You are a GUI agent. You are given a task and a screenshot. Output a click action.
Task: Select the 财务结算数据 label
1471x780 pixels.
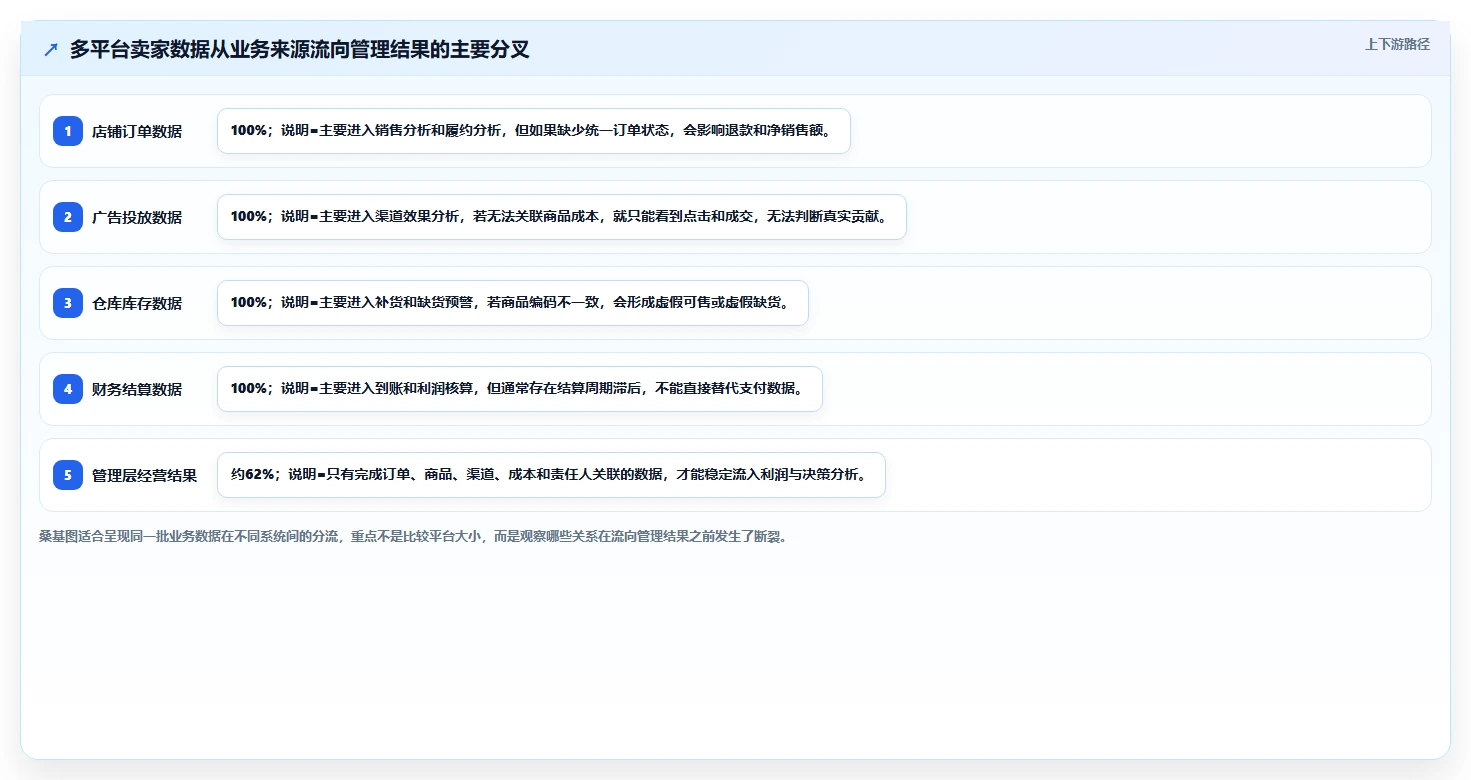137,389
